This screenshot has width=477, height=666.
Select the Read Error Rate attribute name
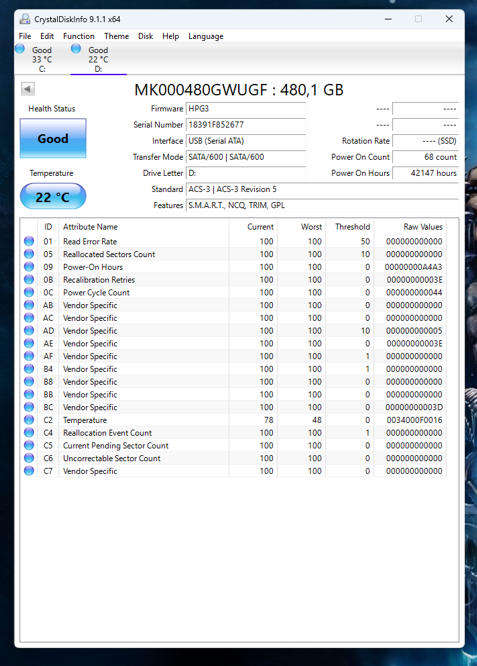click(x=90, y=241)
